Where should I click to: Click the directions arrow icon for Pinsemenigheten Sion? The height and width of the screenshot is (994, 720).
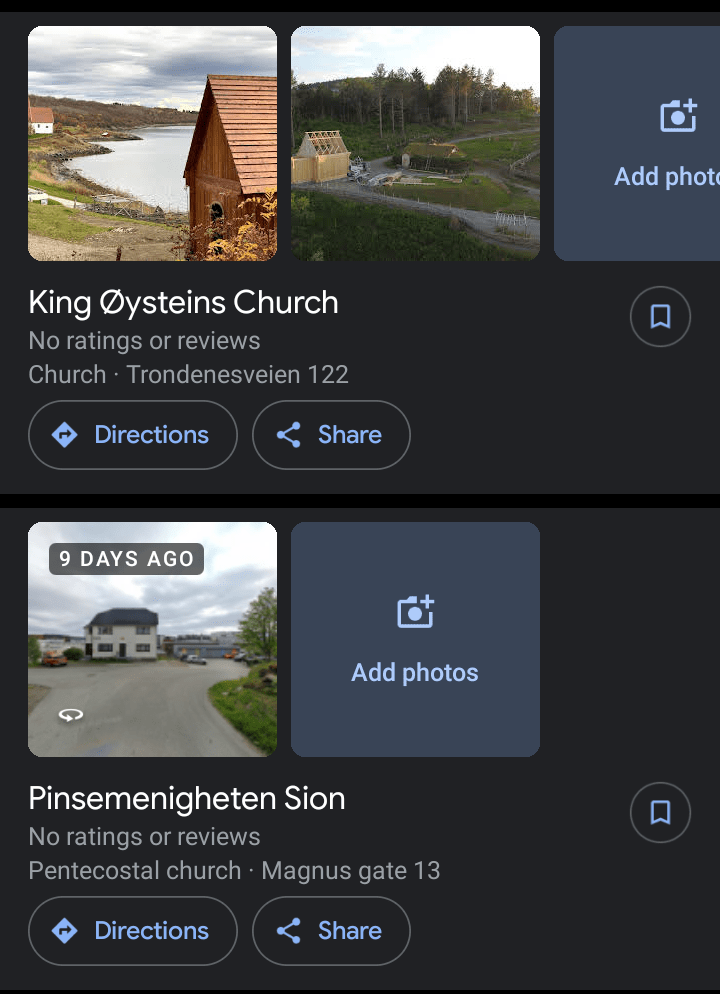coord(65,931)
